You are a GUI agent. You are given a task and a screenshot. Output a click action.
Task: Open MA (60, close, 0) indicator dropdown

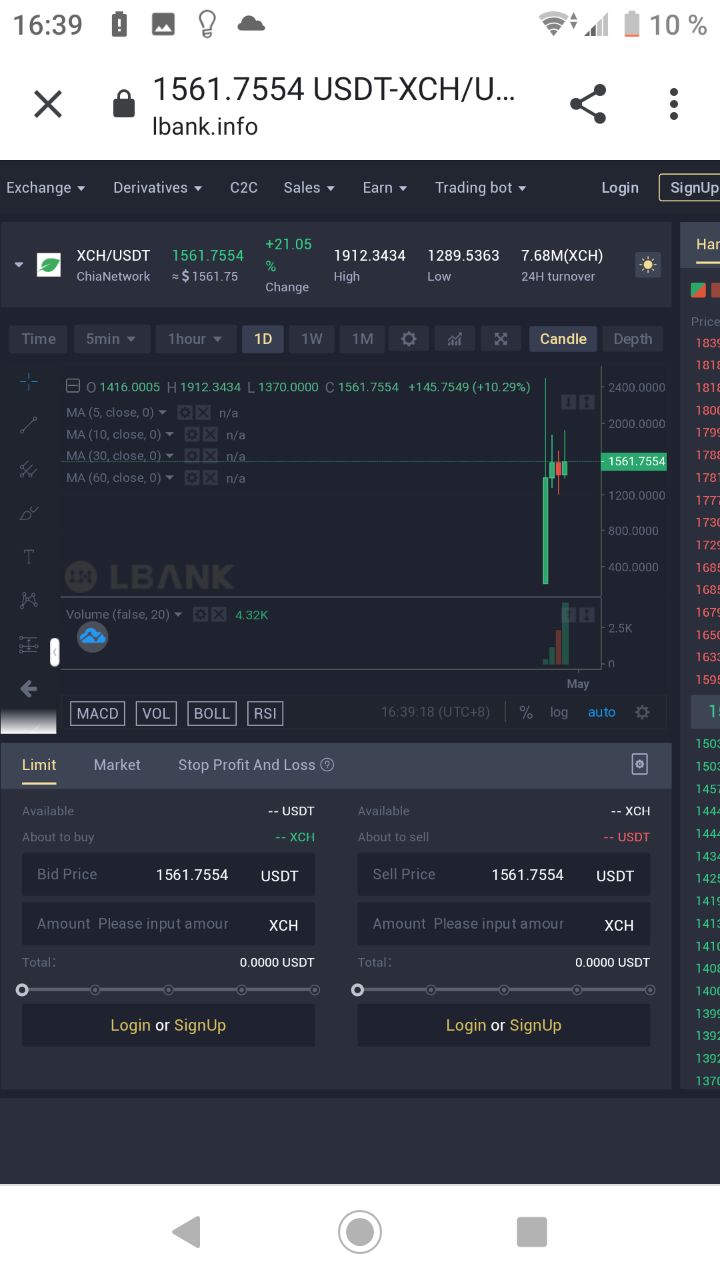169,478
